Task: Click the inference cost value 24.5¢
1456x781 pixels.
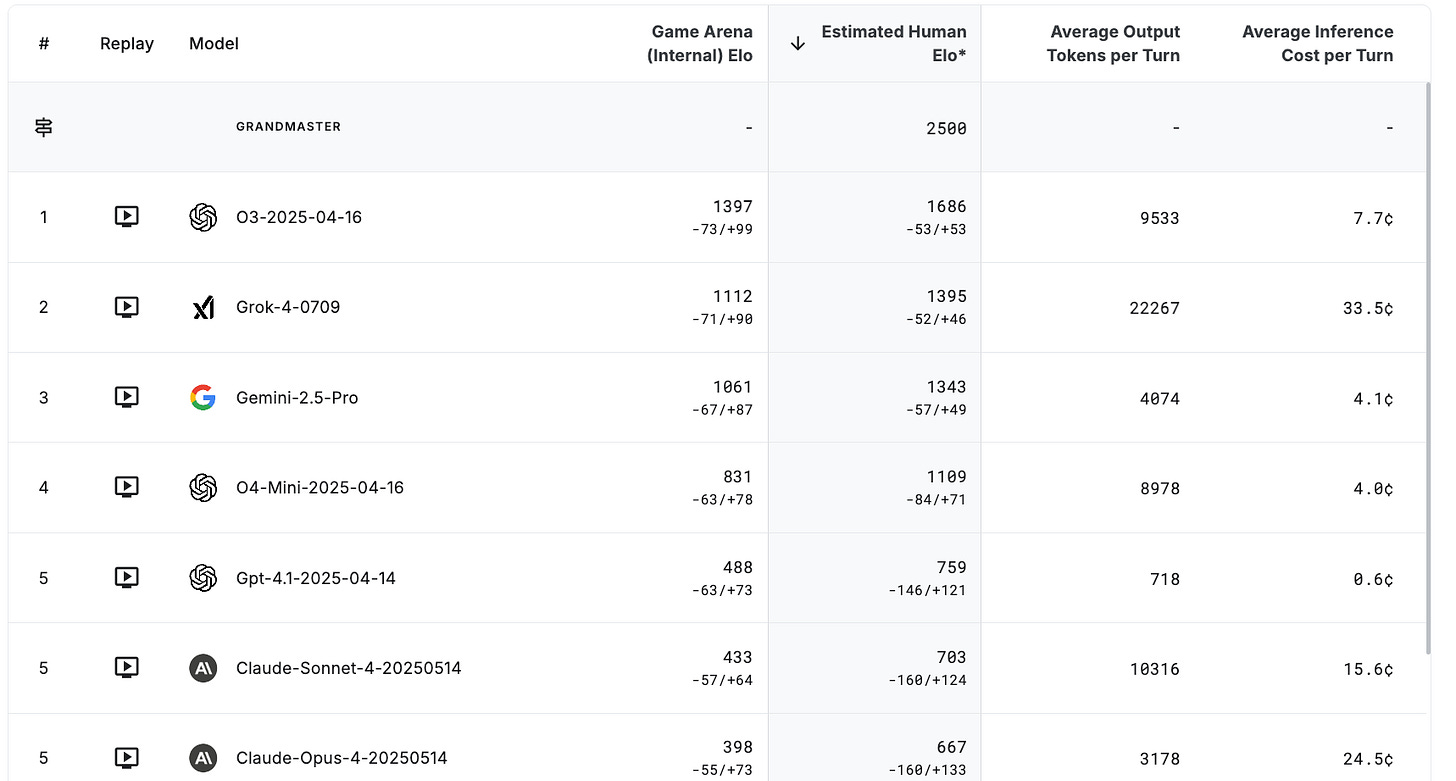Action: click(x=1368, y=759)
